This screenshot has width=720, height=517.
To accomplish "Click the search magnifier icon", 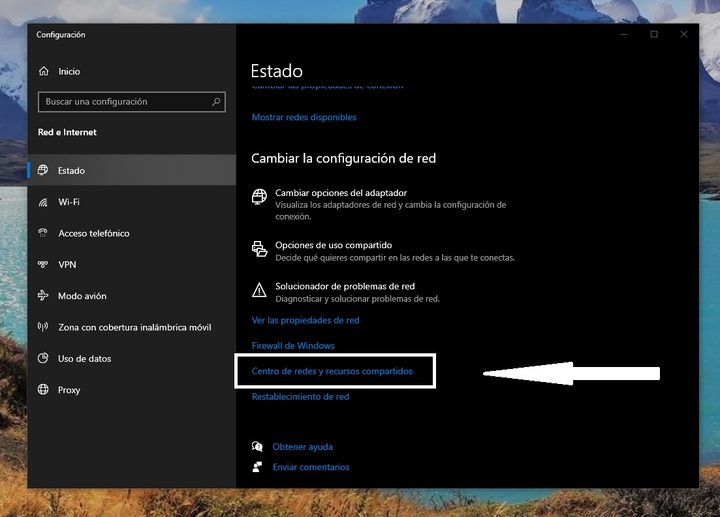I will [x=216, y=102].
